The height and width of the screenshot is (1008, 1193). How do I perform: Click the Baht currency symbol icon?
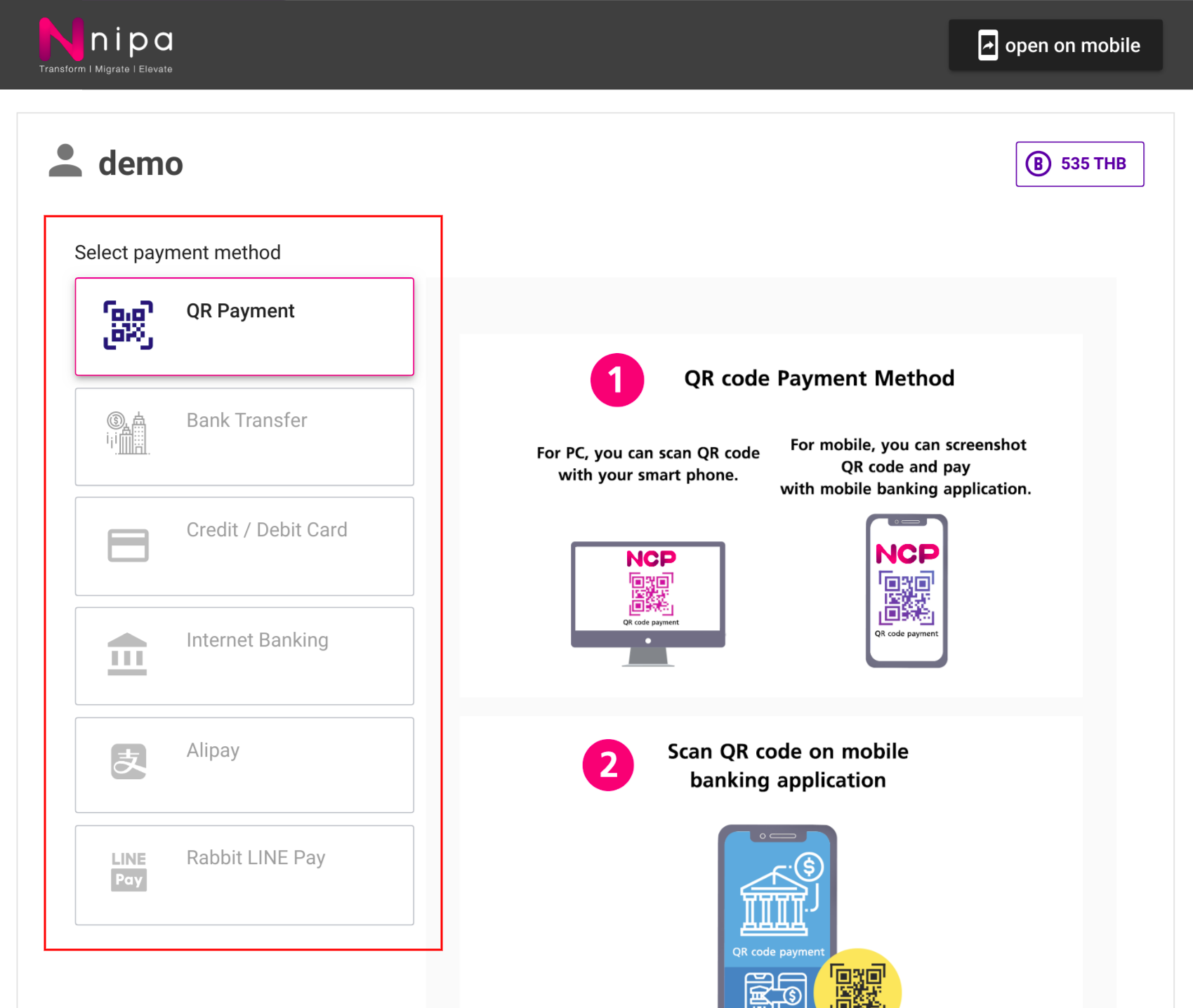pos(1038,164)
